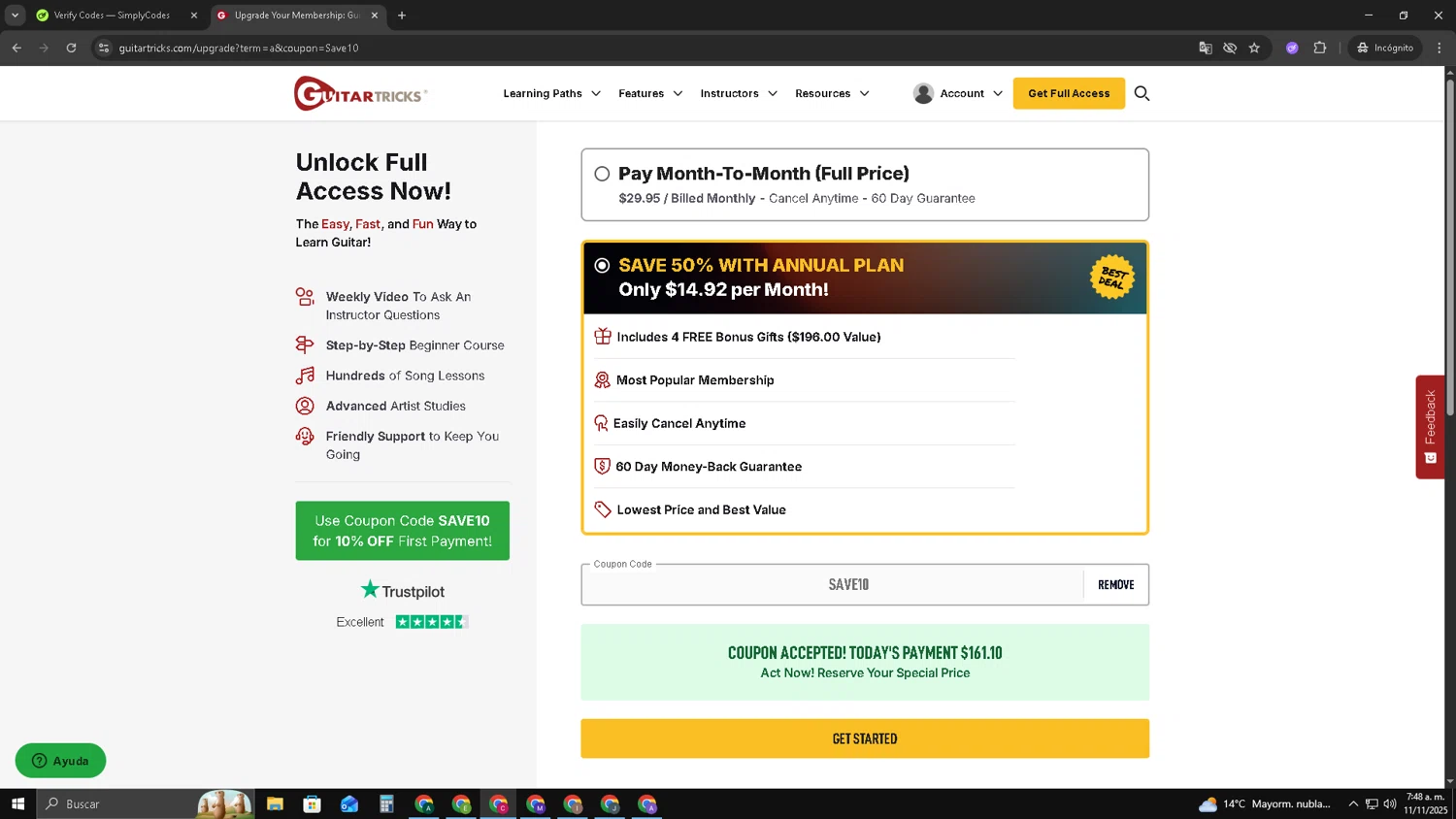
Task: Open File Explorer from the taskbar
Action: 275,803
